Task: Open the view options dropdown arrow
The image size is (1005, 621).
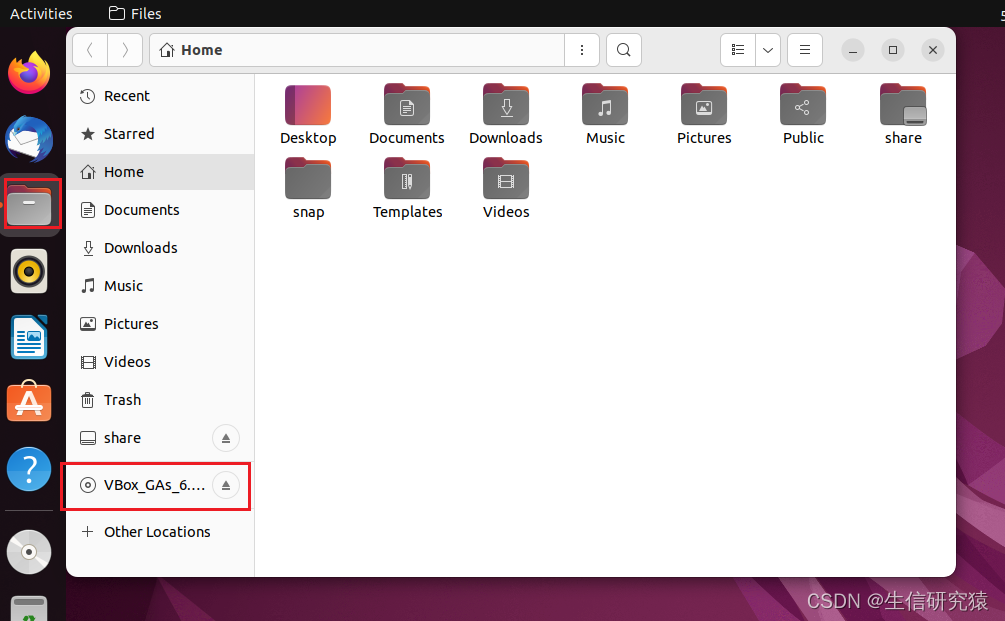Action: click(x=767, y=49)
